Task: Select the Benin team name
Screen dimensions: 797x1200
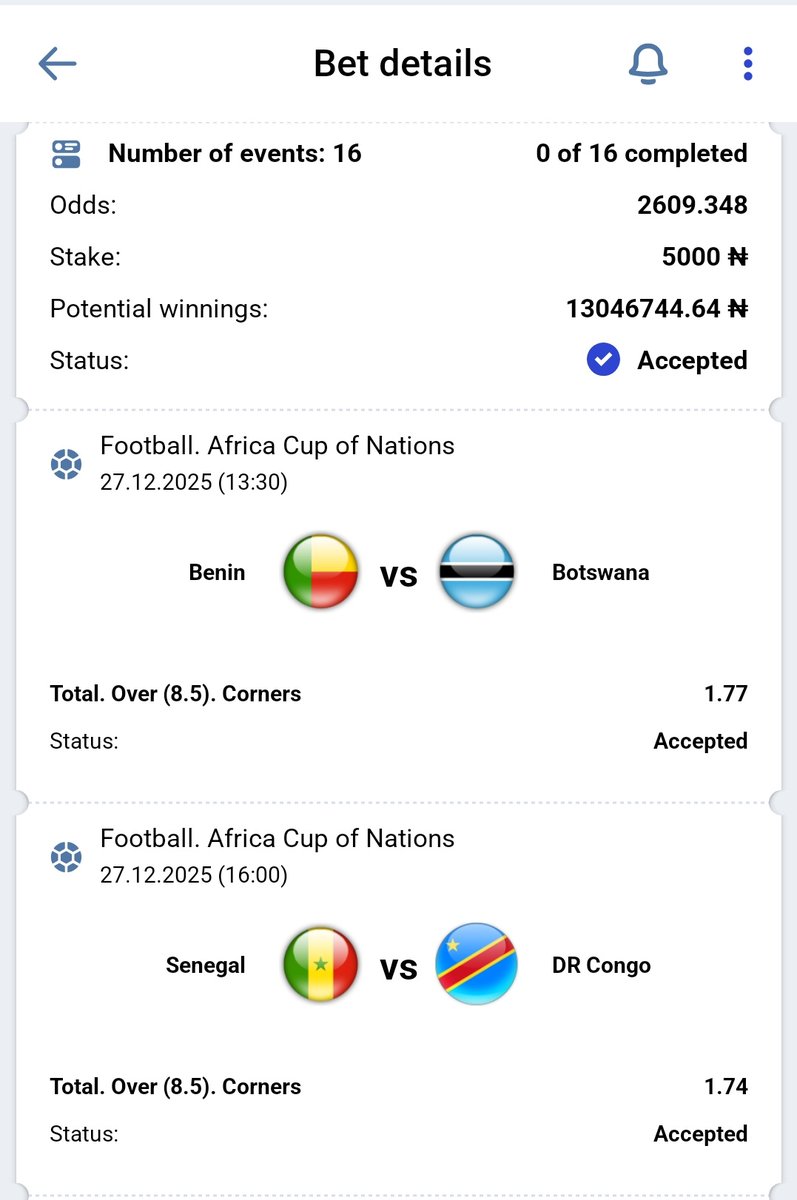Action: click(x=217, y=573)
